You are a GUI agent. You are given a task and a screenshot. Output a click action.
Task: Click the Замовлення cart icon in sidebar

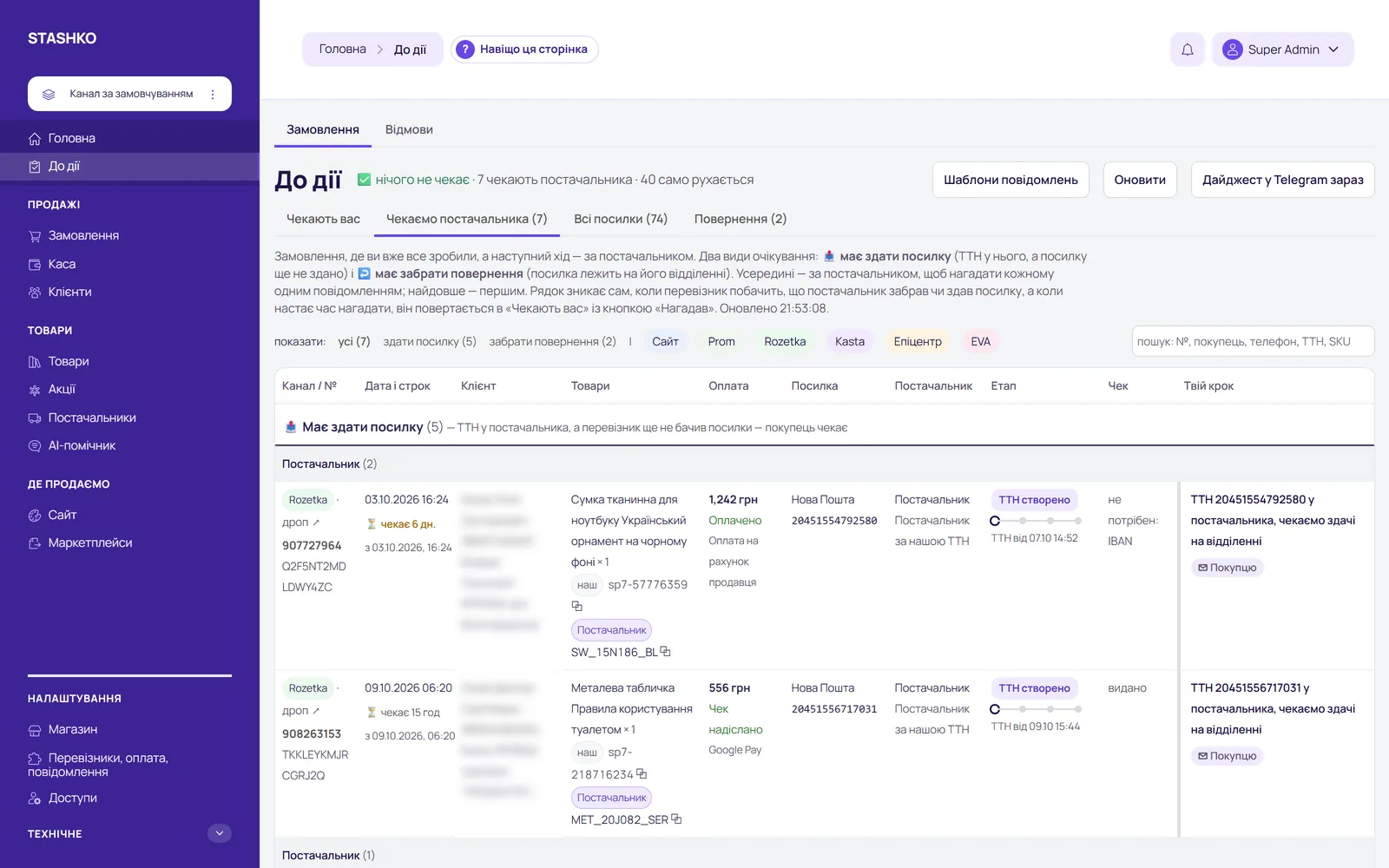coord(35,236)
